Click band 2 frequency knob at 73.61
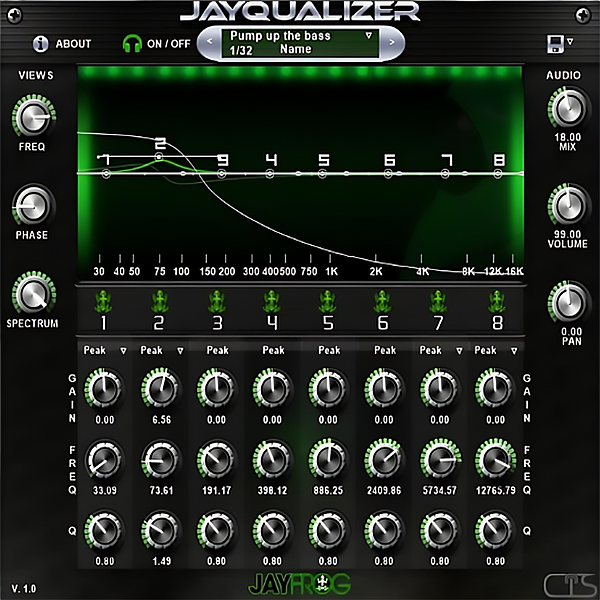 [x=160, y=459]
